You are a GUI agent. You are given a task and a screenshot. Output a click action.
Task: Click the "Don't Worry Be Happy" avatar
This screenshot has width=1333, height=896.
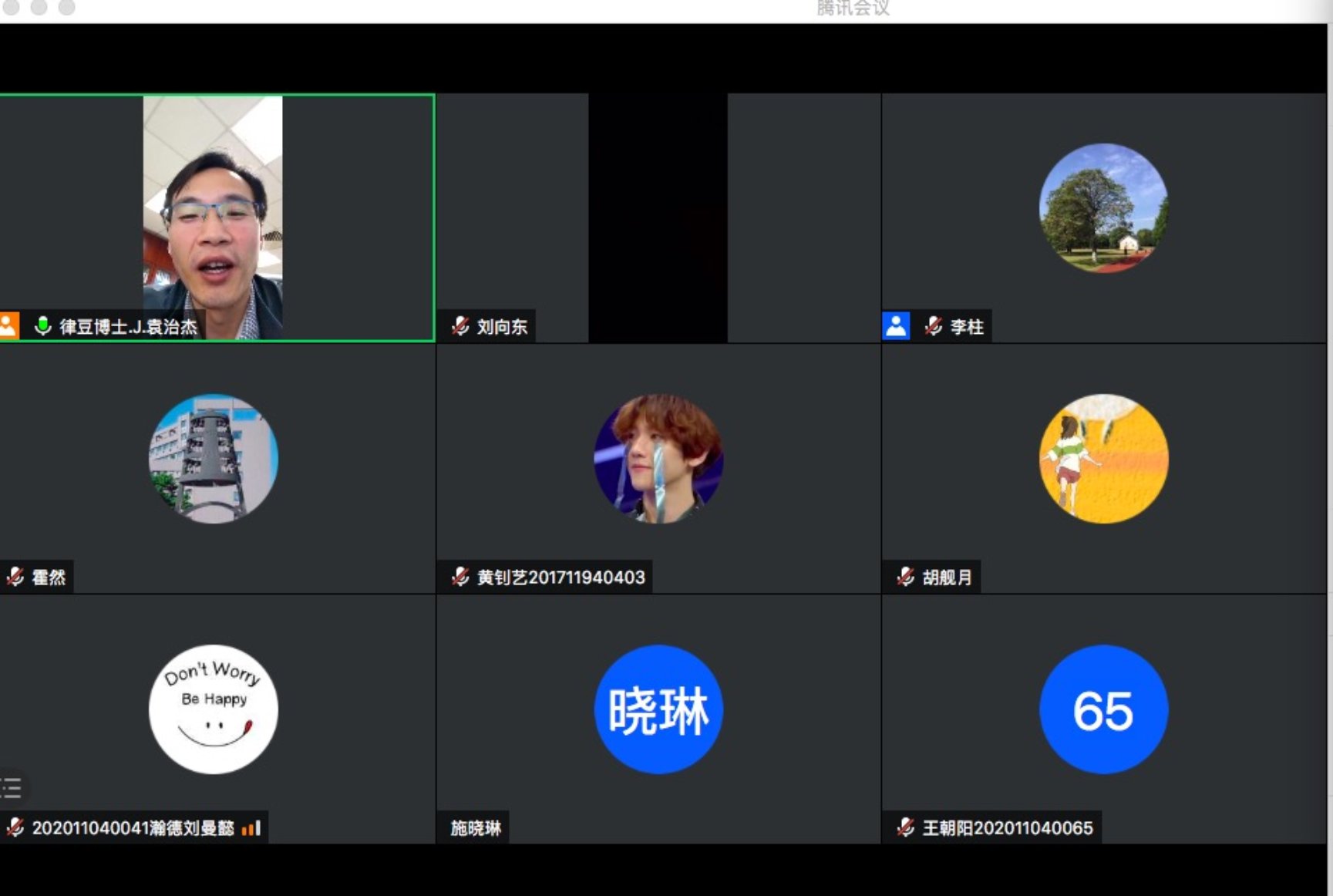pyautogui.click(x=212, y=709)
